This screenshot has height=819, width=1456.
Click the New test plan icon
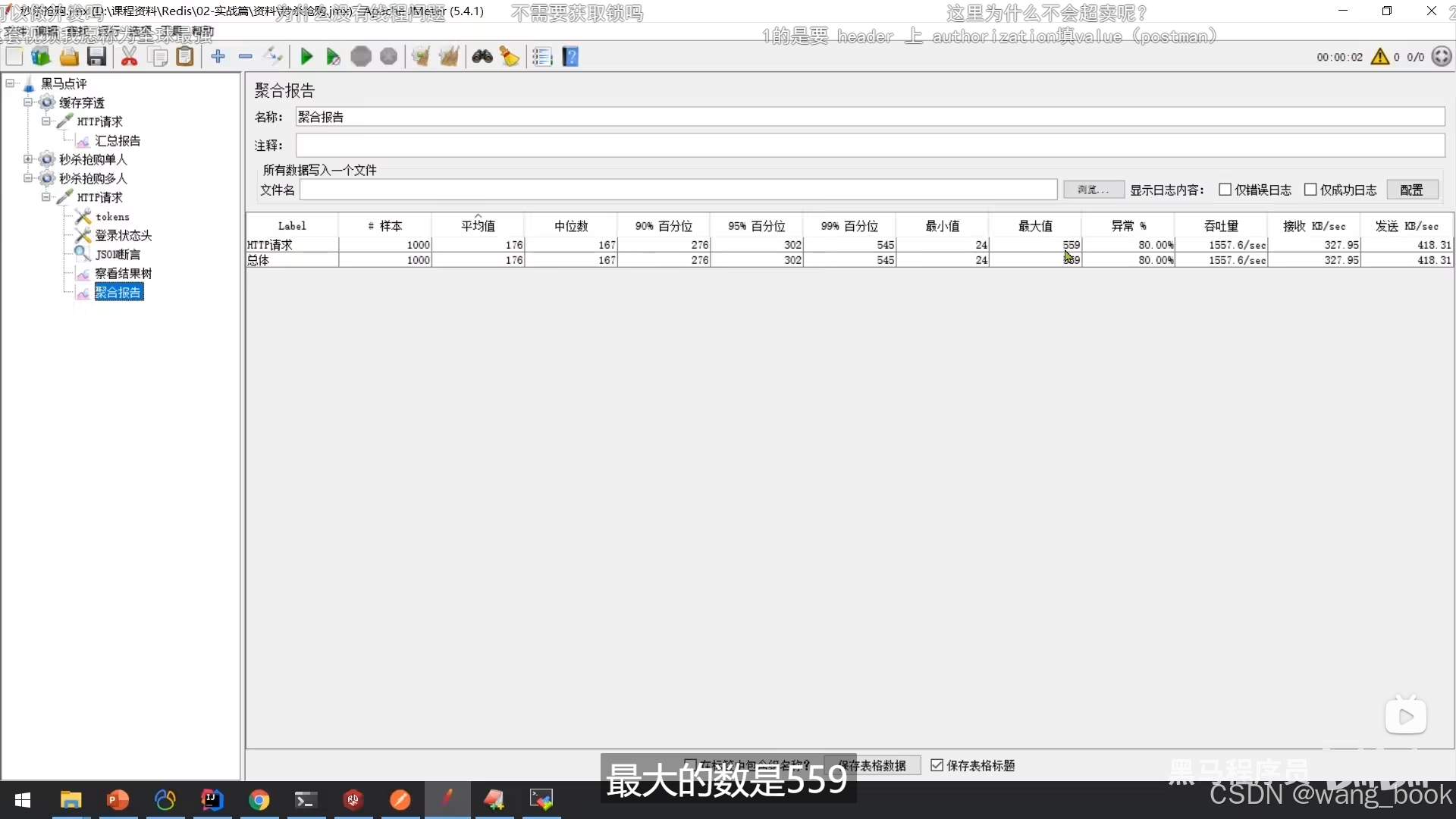point(14,57)
